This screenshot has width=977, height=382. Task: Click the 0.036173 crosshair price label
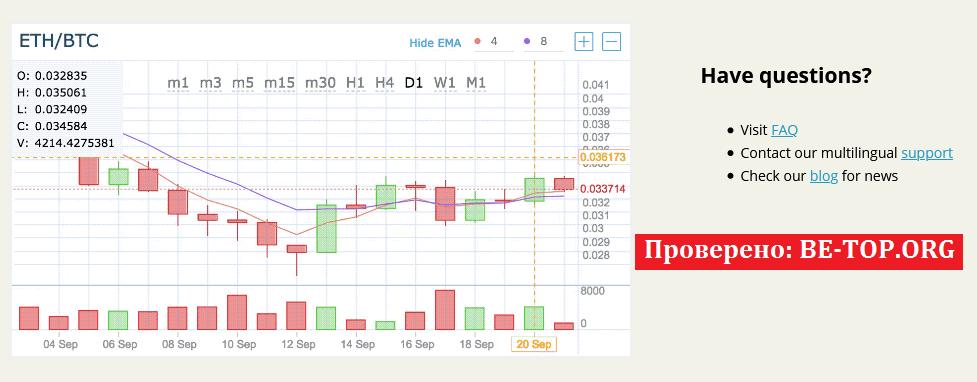[603, 158]
